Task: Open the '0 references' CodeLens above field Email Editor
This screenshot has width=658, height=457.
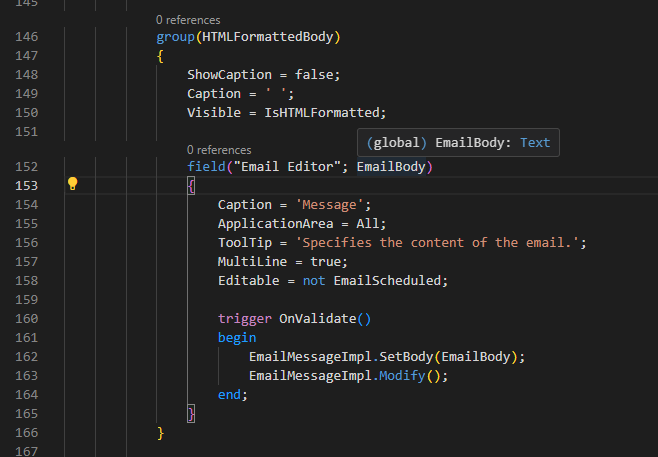Action: tap(219, 150)
